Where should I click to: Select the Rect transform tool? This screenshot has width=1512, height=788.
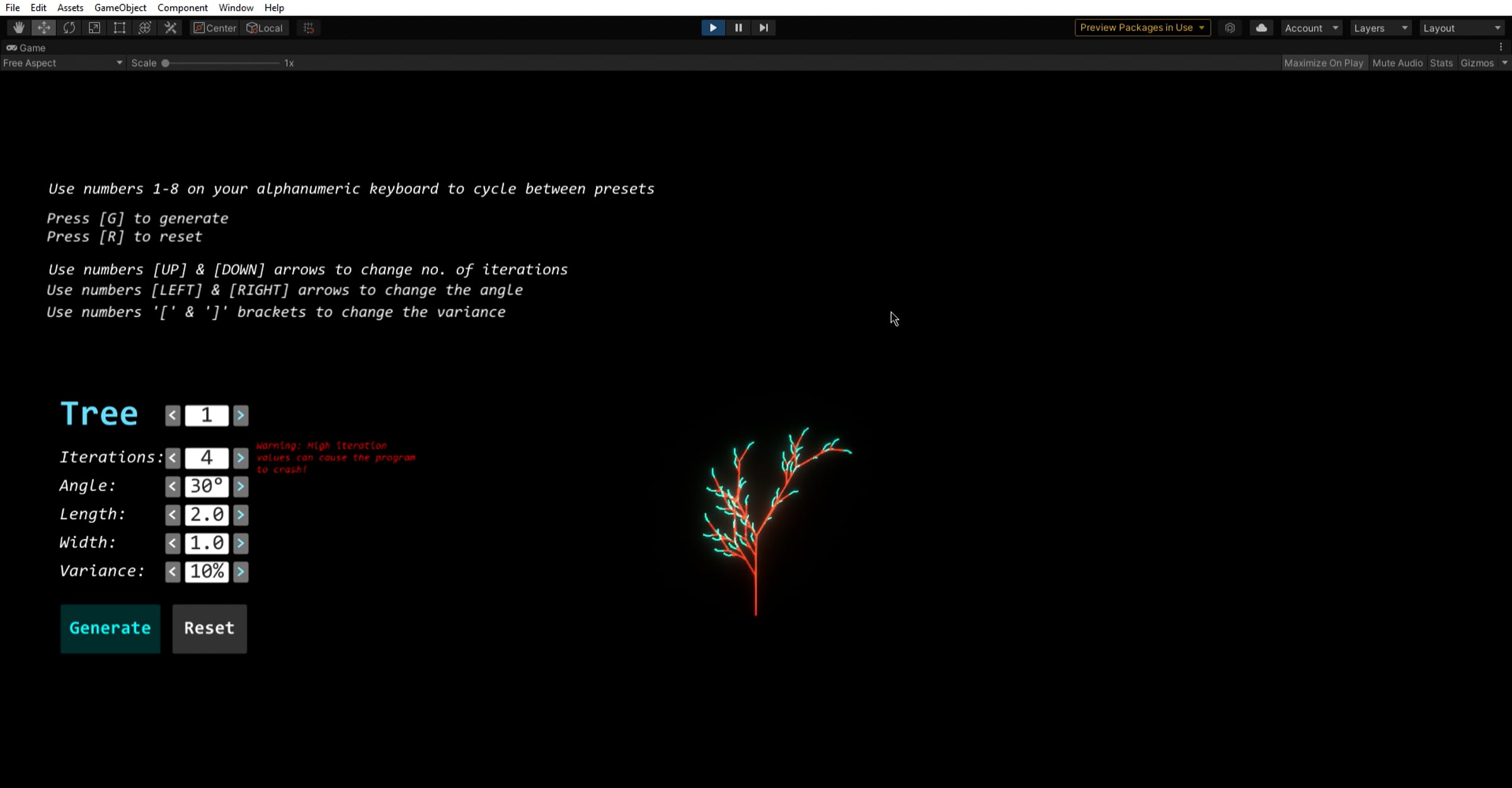120,28
